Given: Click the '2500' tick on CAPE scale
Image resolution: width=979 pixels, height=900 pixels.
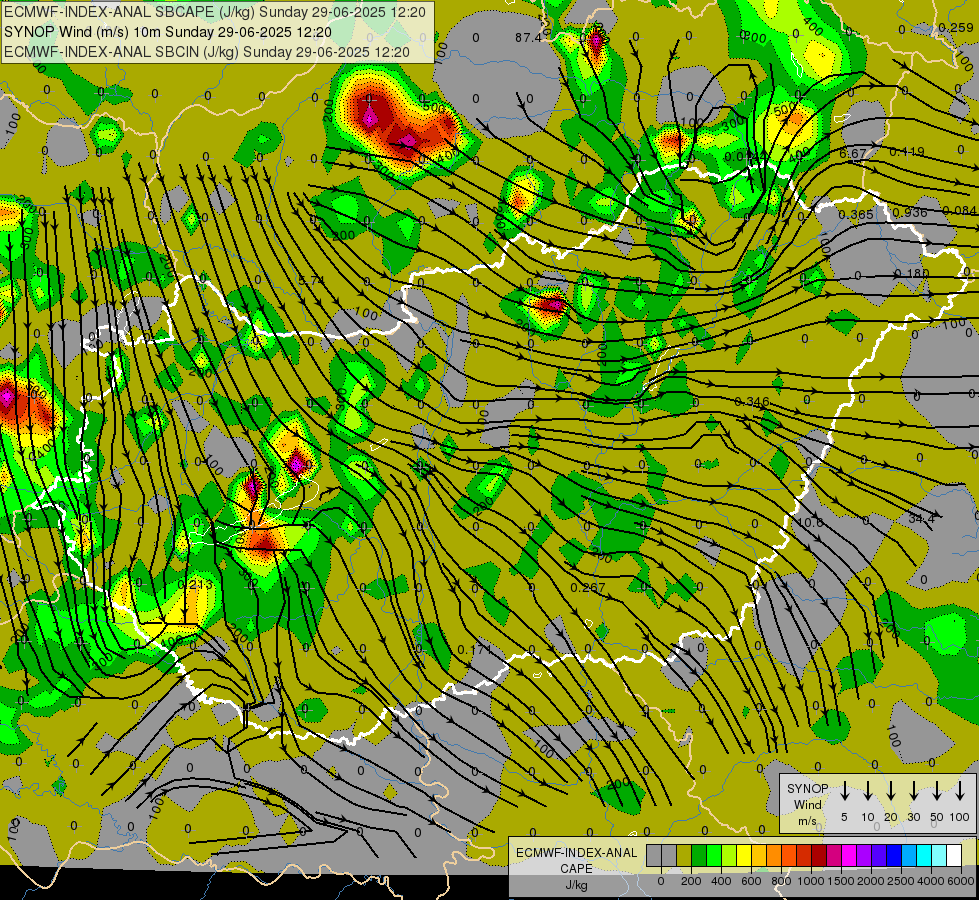Looking at the screenshot, I should 901,881.
